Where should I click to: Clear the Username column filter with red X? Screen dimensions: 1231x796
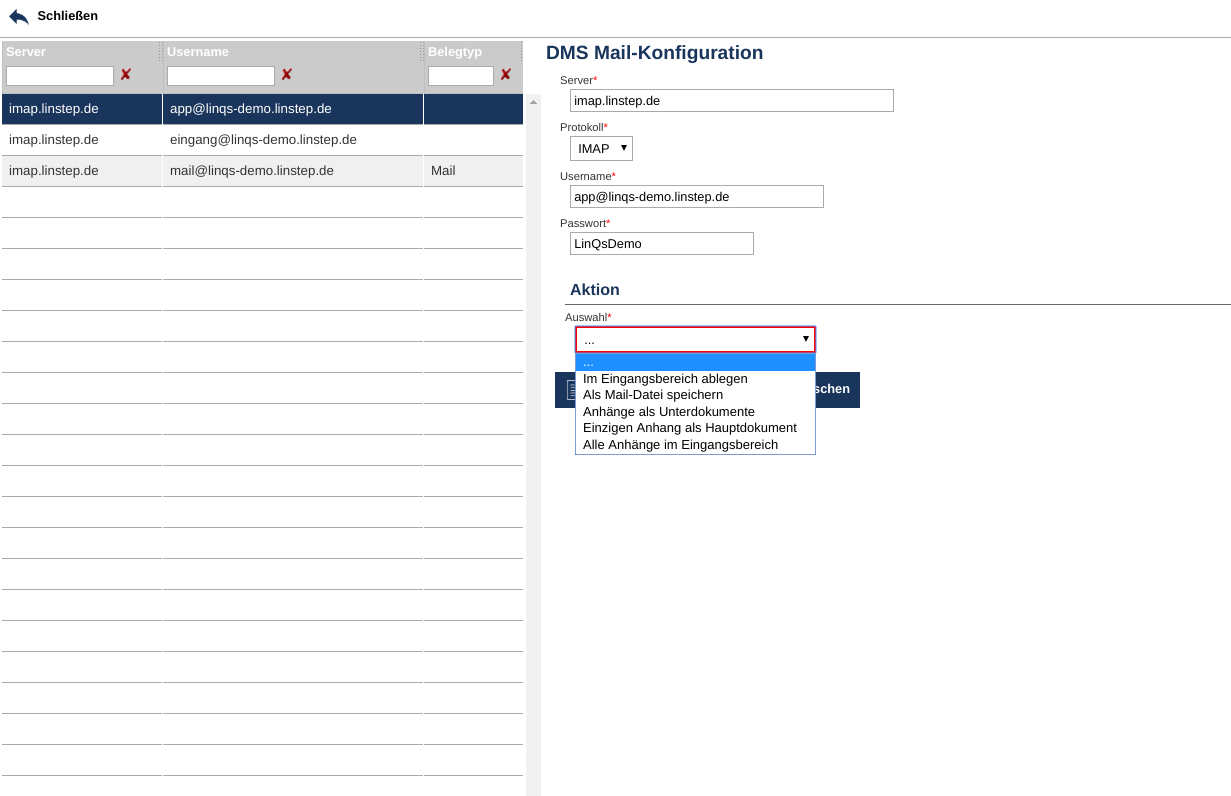[286, 75]
